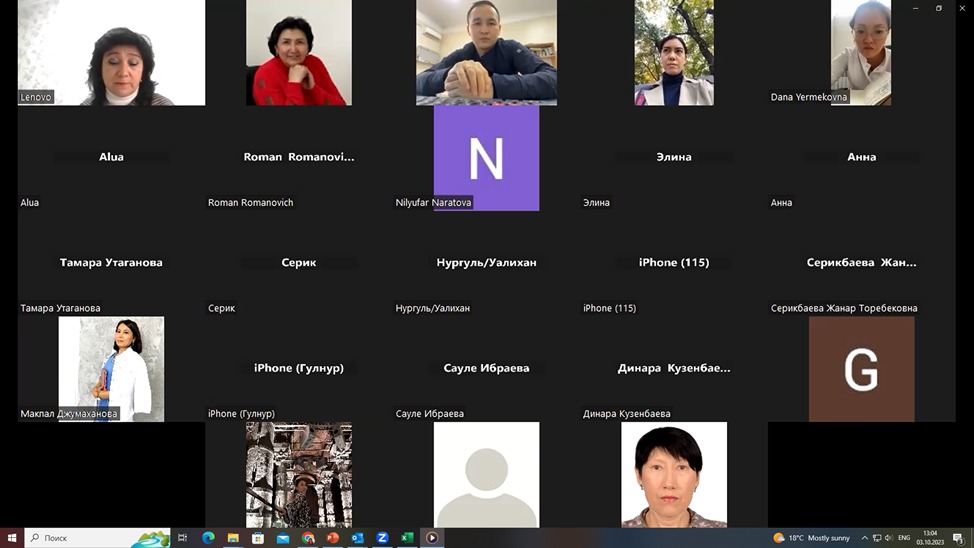
Task: Open the notification center icon
Action: pyautogui.click(x=958, y=538)
